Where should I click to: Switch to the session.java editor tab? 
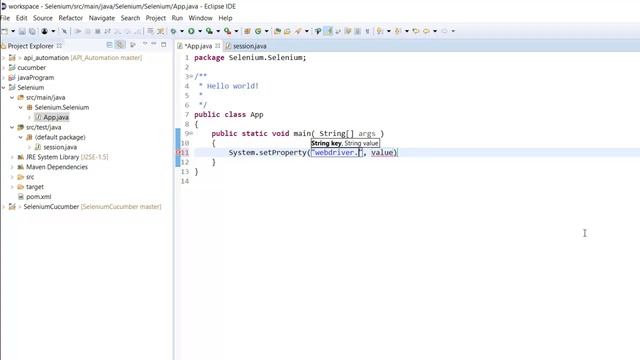click(246, 46)
